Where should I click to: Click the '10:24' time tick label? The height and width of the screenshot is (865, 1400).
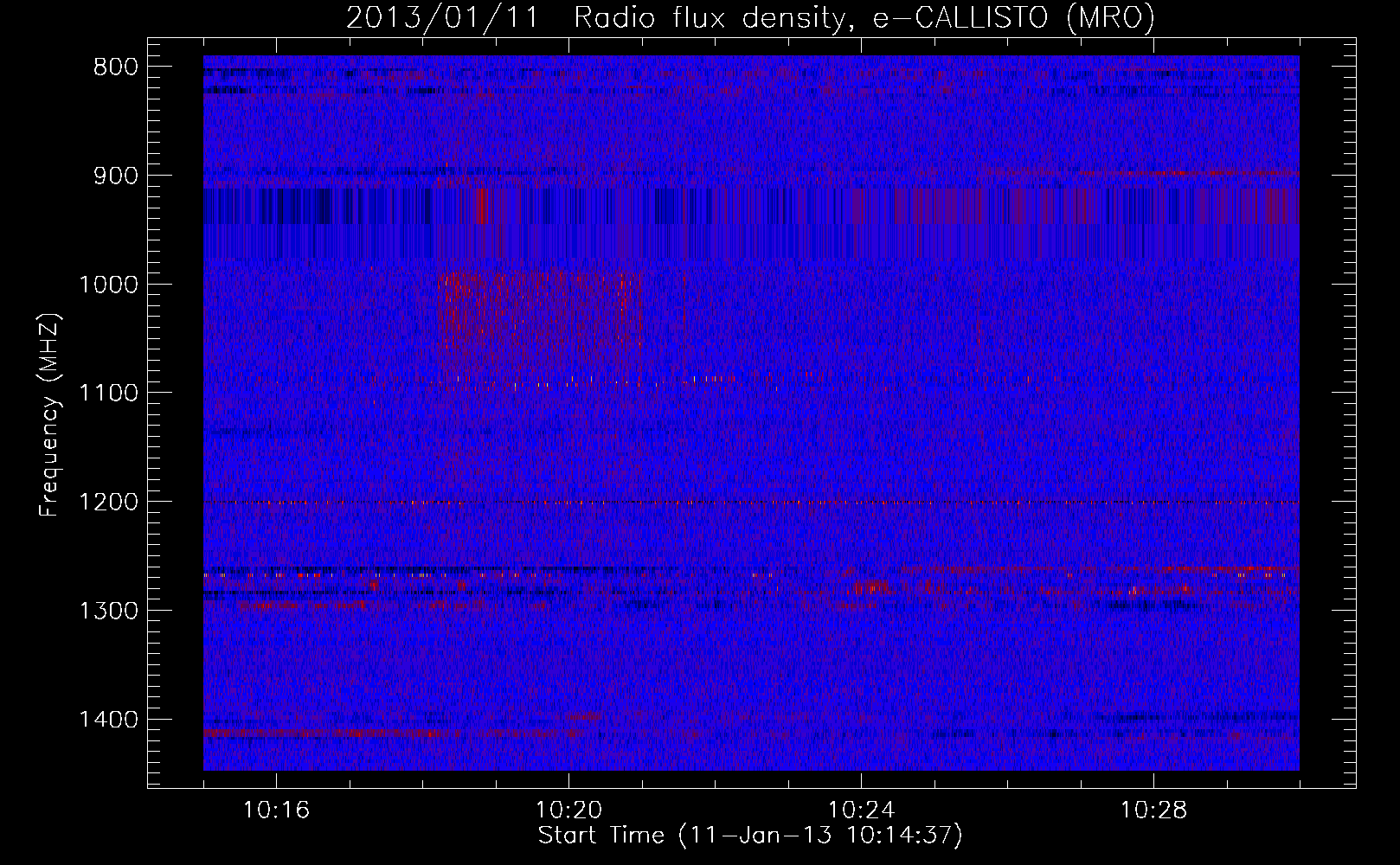pos(861,811)
